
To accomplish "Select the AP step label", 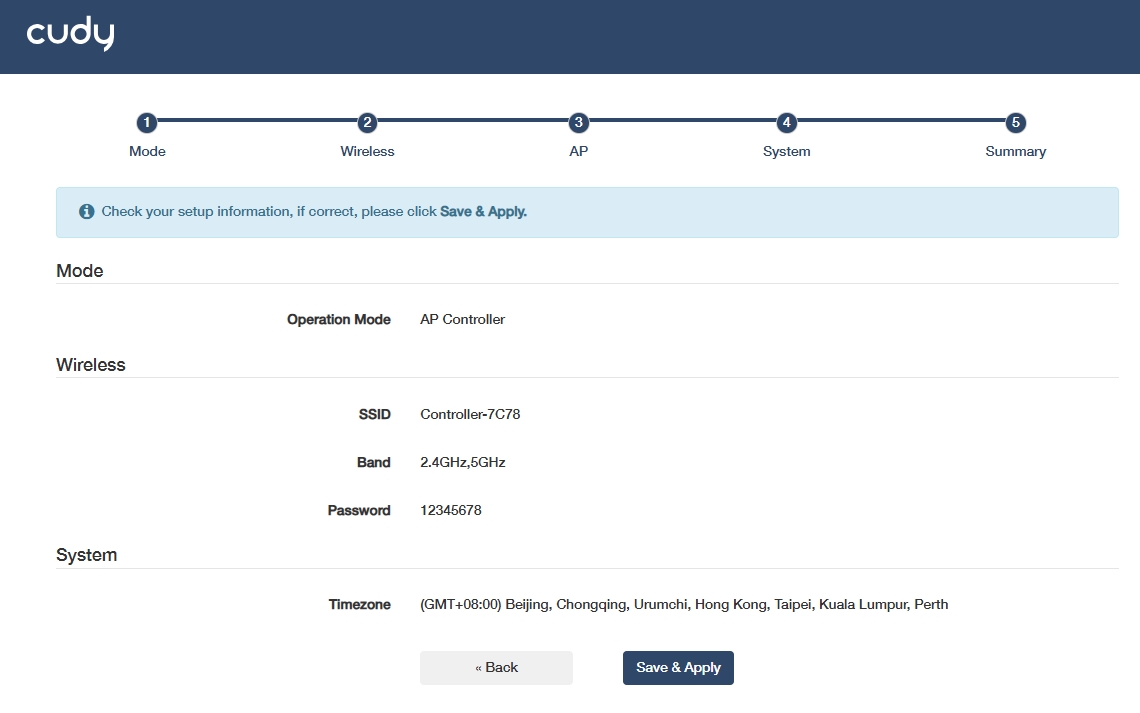I will point(579,151).
